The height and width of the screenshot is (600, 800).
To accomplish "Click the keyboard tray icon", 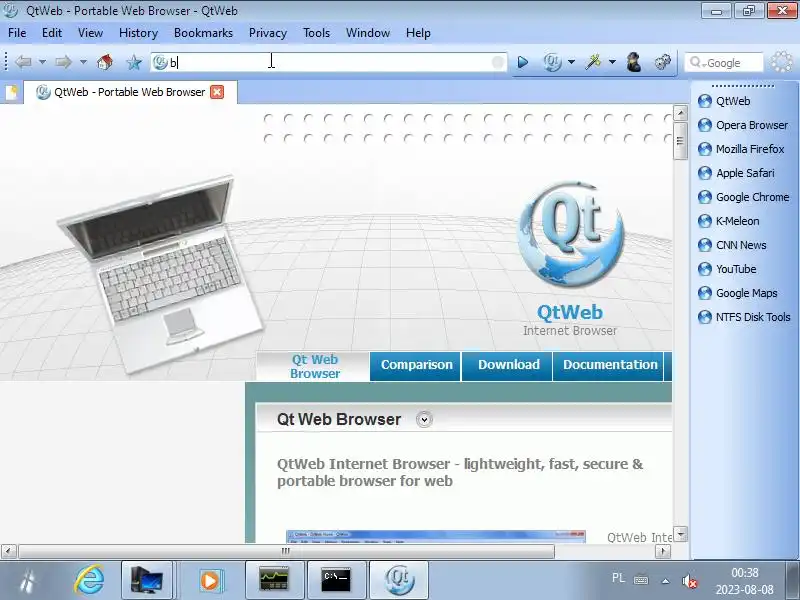I will (x=641, y=580).
